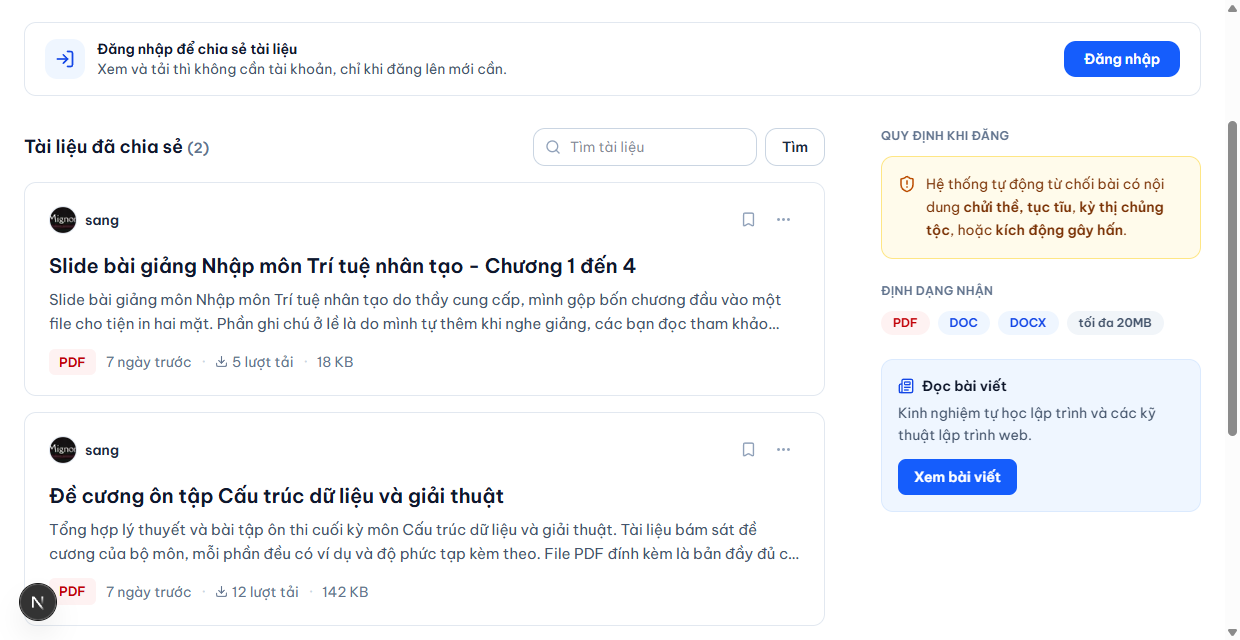Open the Slide bài giảng Nhập môn Trí tuệ nhân tạo title
The image size is (1240, 640).
tap(342, 266)
